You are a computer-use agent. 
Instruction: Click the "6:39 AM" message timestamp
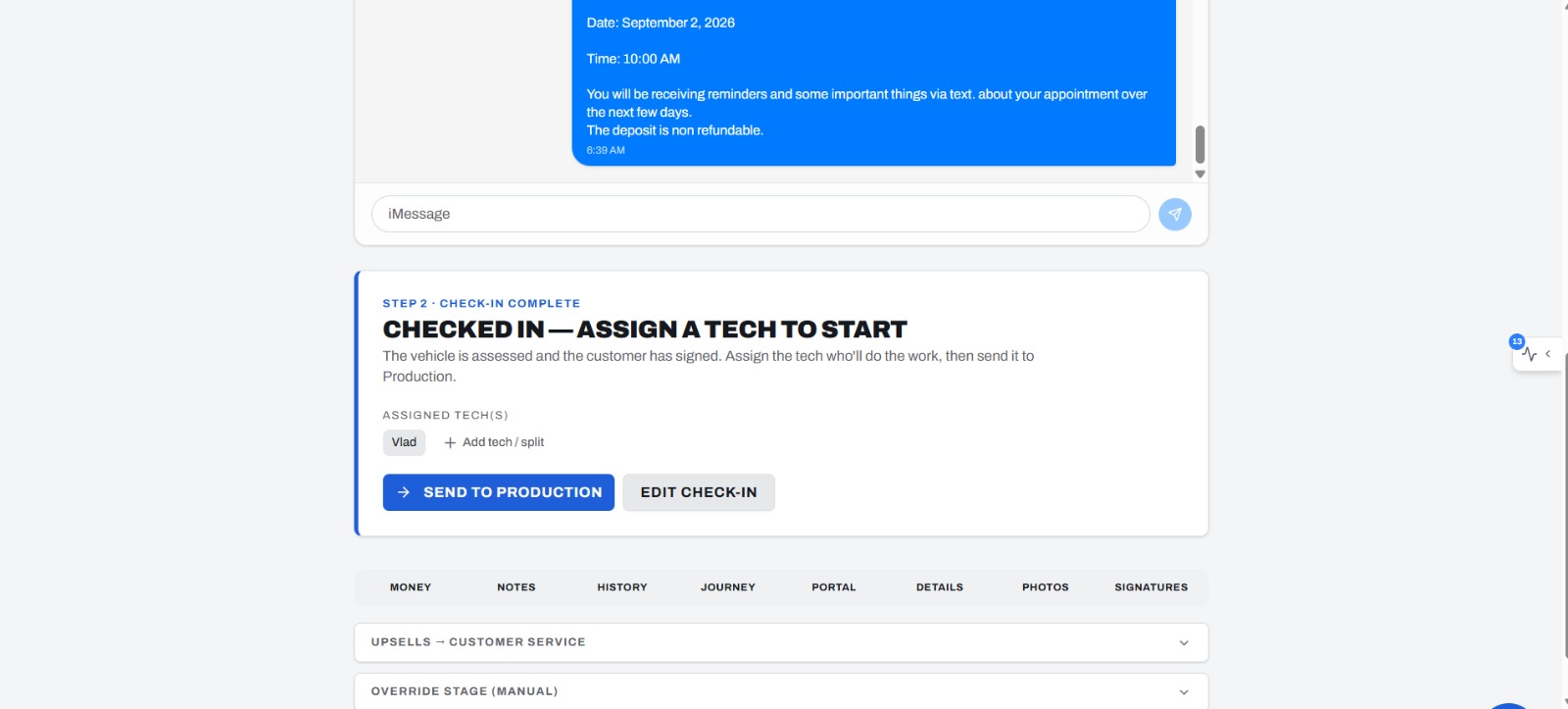tap(606, 150)
